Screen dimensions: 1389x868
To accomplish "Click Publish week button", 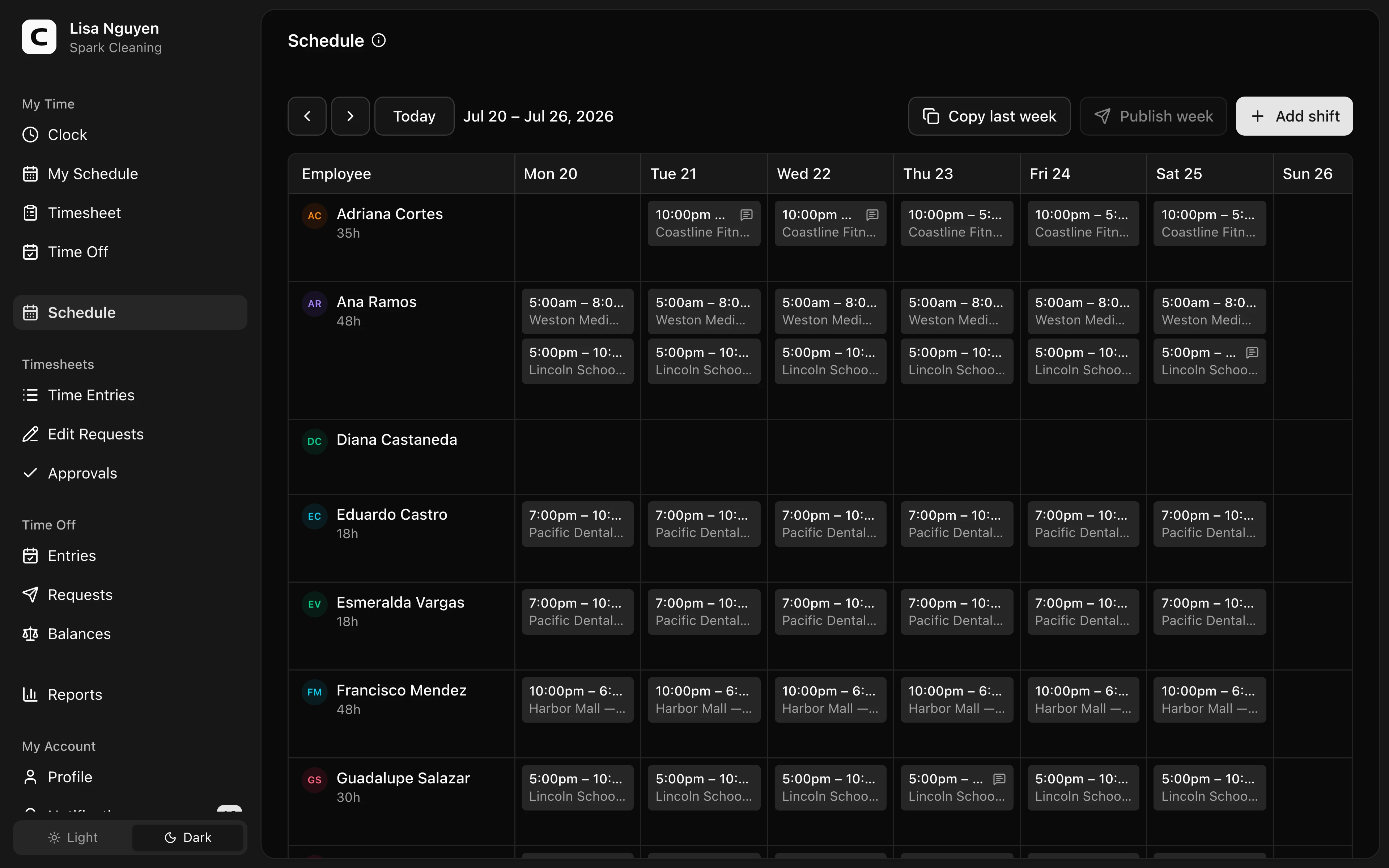I will click(1153, 116).
